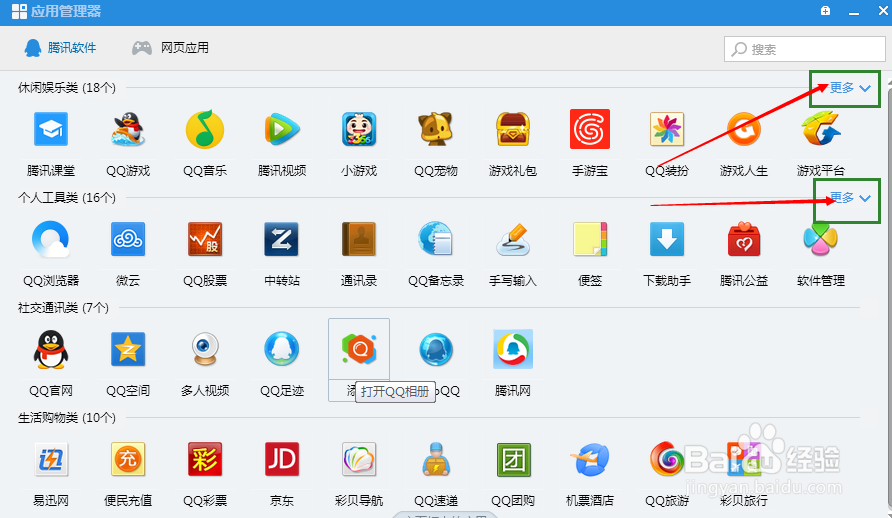This screenshot has width=892, height=518.
Task: Launch 腾讯网 news icon
Action: 513,349
